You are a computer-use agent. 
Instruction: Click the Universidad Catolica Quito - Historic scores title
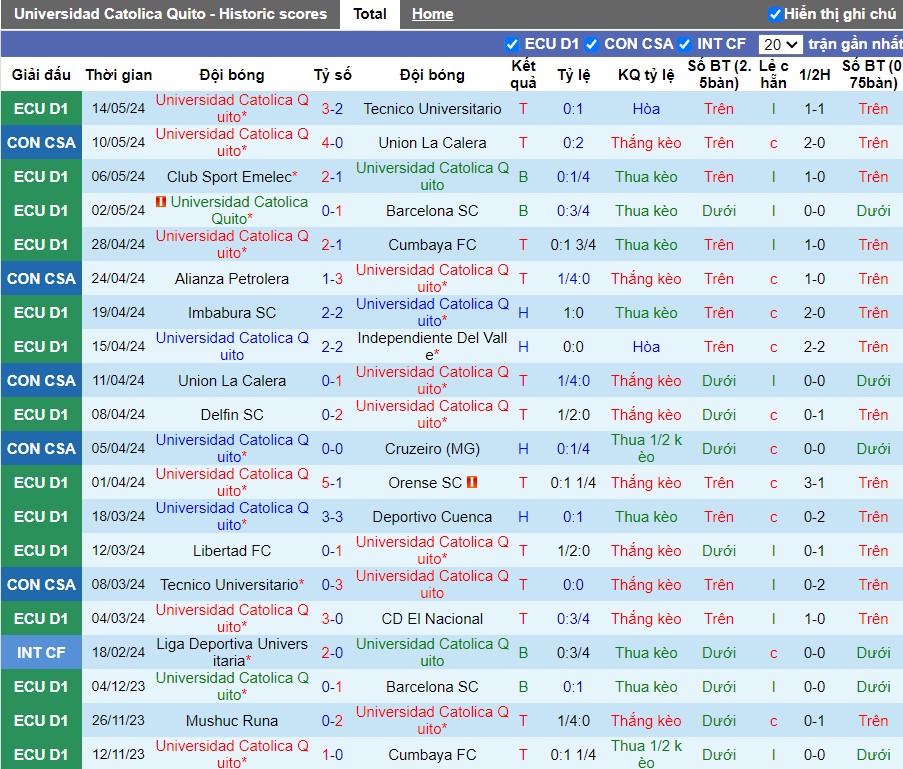170,14
